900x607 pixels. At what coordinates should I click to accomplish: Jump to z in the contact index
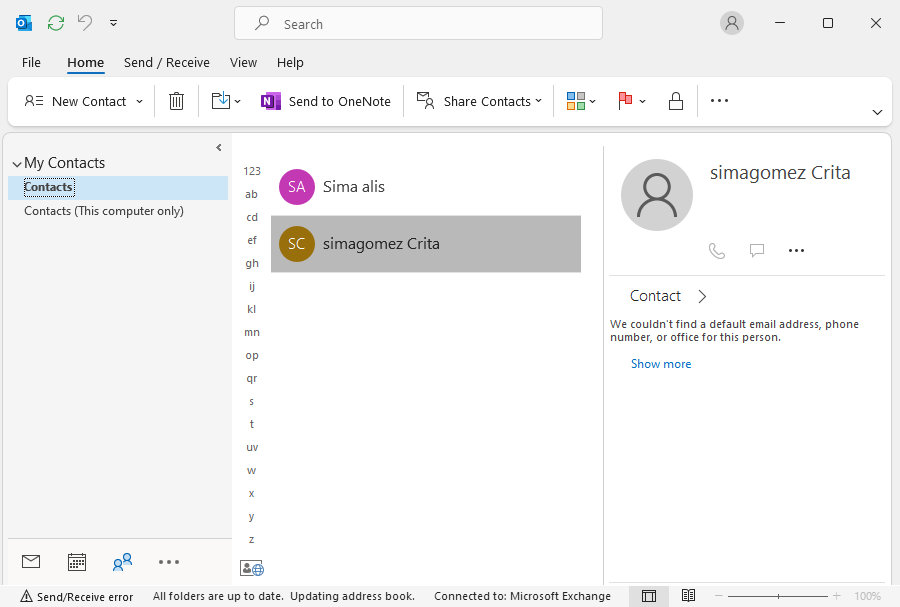pyautogui.click(x=251, y=539)
